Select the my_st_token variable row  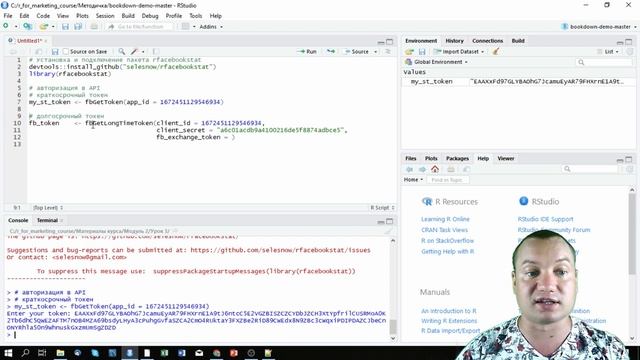(x=518, y=82)
